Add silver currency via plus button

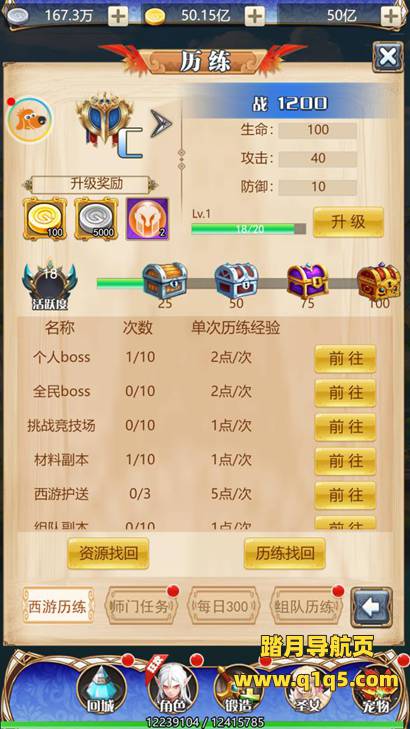(118, 17)
